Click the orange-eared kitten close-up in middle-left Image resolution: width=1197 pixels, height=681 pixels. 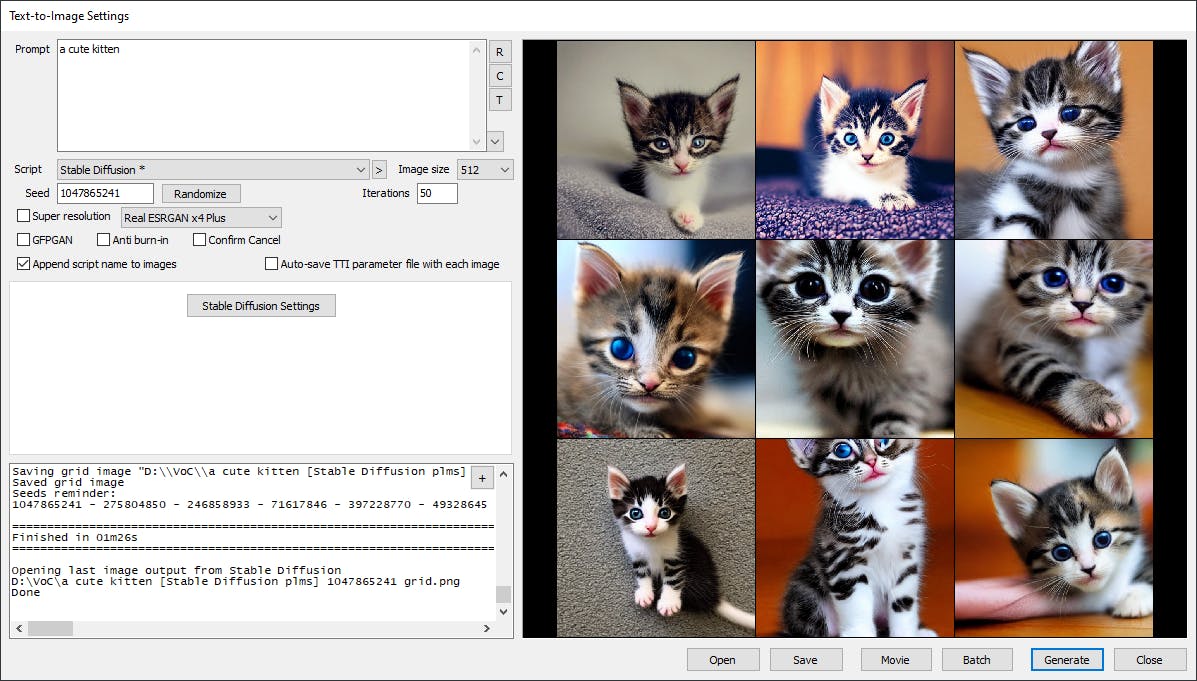coord(656,339)
